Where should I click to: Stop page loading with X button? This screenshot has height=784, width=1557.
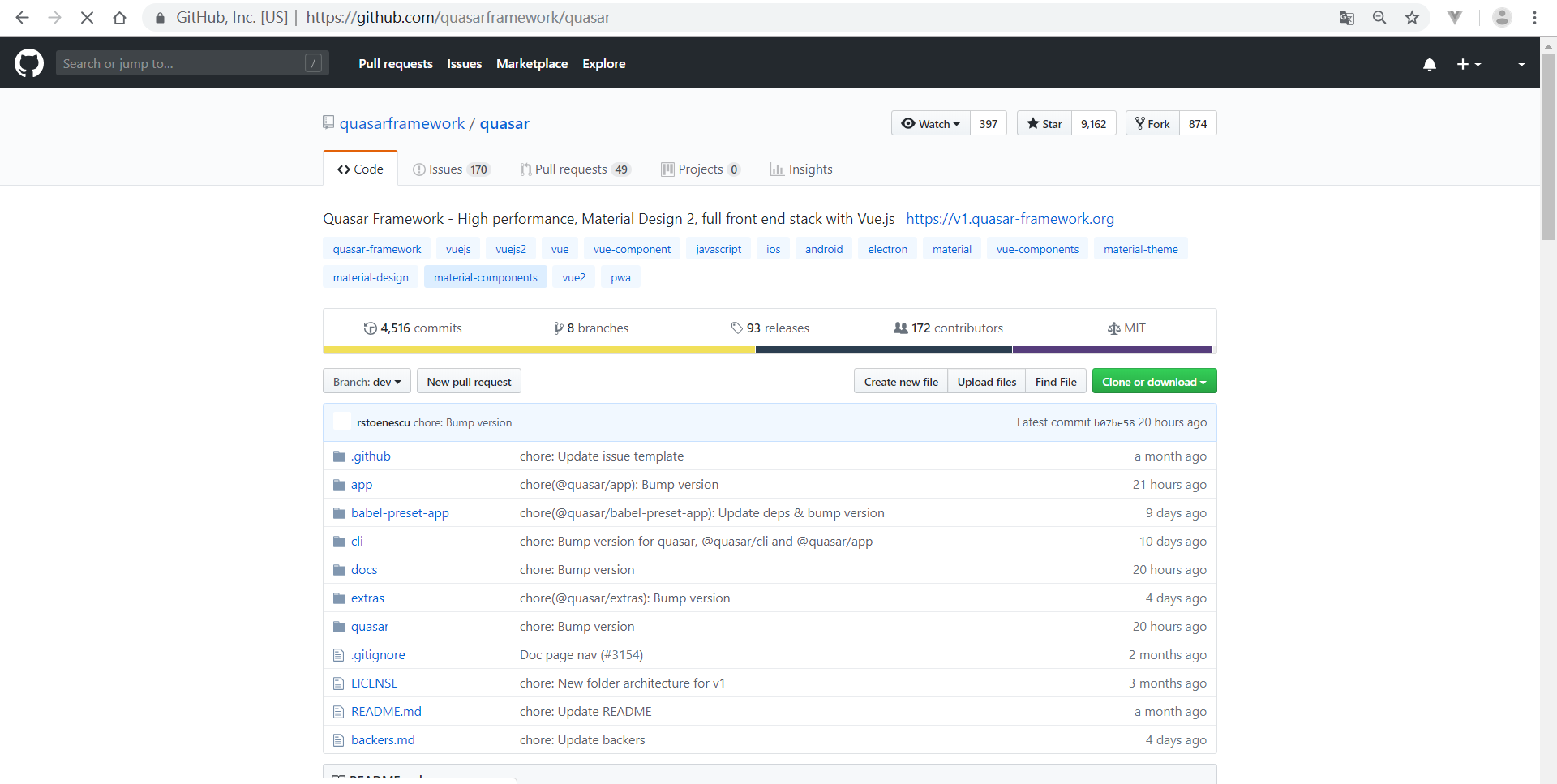pos(87,17)
